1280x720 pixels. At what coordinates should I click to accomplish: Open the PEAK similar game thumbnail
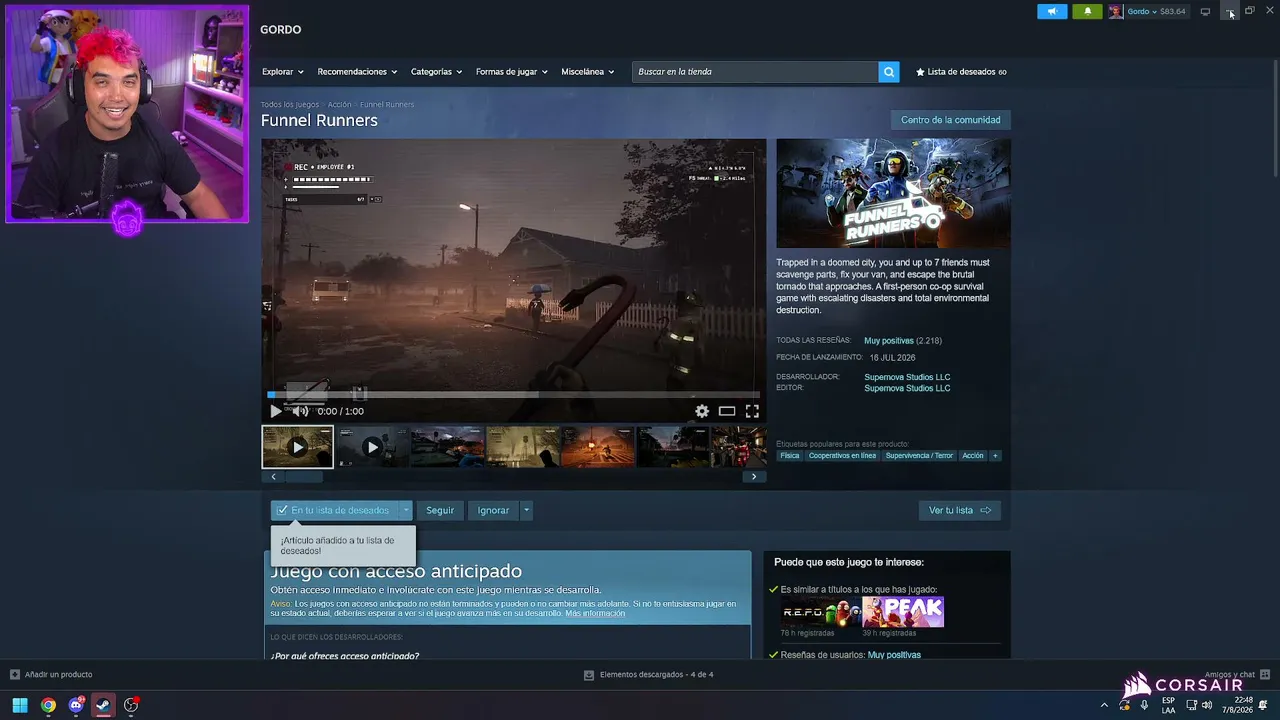904,612
